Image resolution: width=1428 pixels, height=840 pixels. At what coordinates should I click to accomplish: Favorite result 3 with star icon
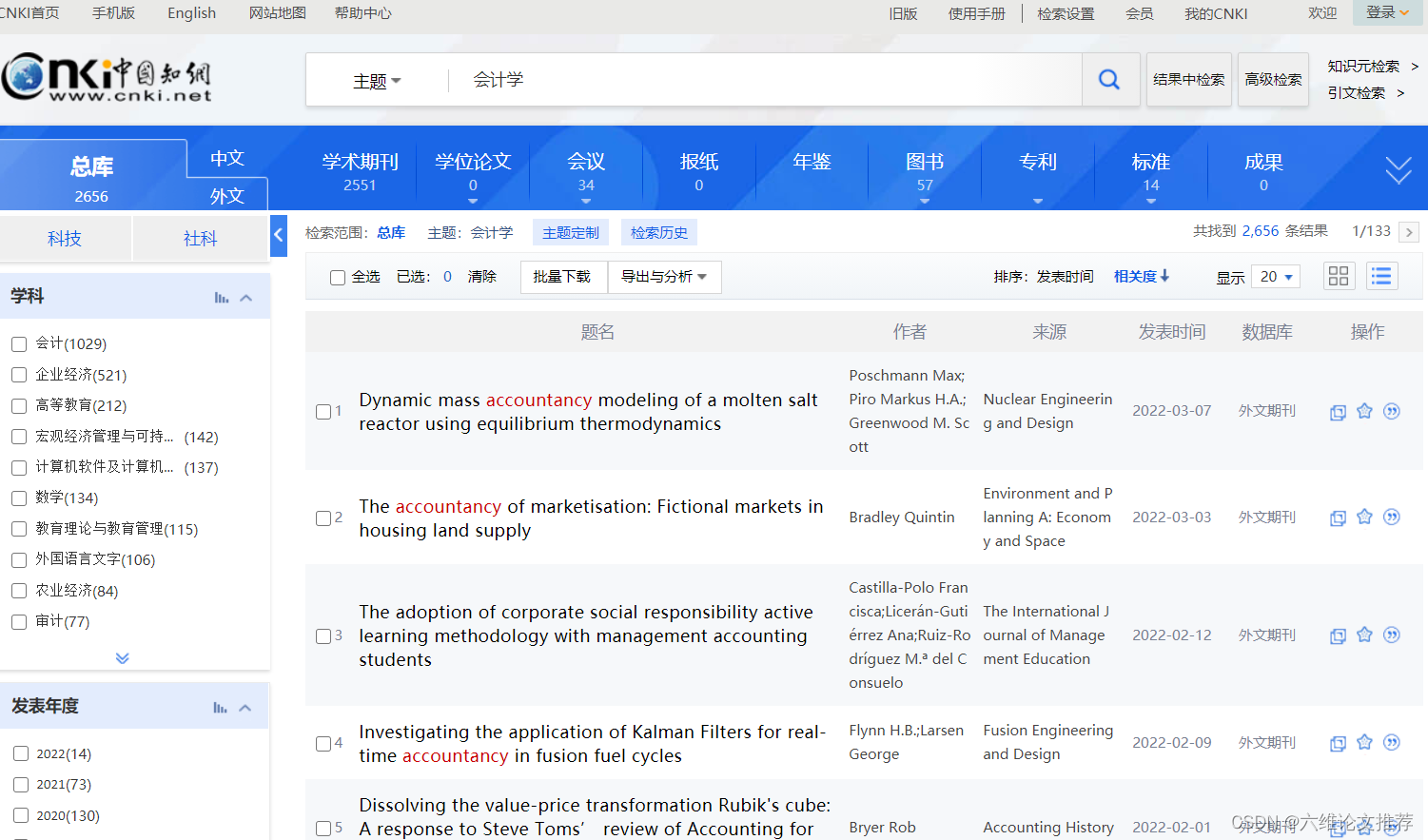pyautogui.click(x=1364, y=635)
